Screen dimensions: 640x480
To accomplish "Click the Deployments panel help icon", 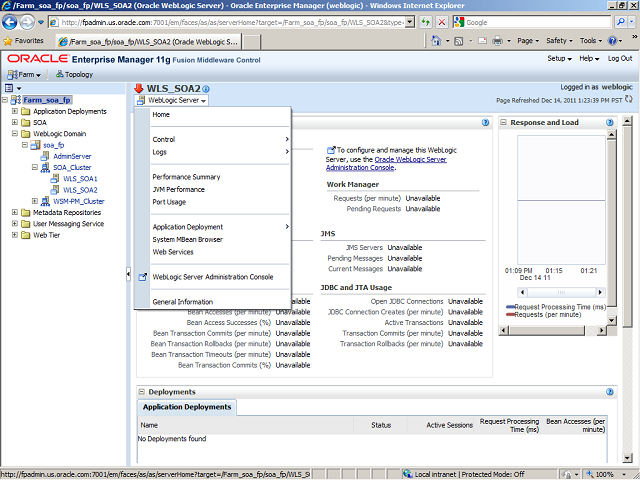I will click(x=609, y=392).
